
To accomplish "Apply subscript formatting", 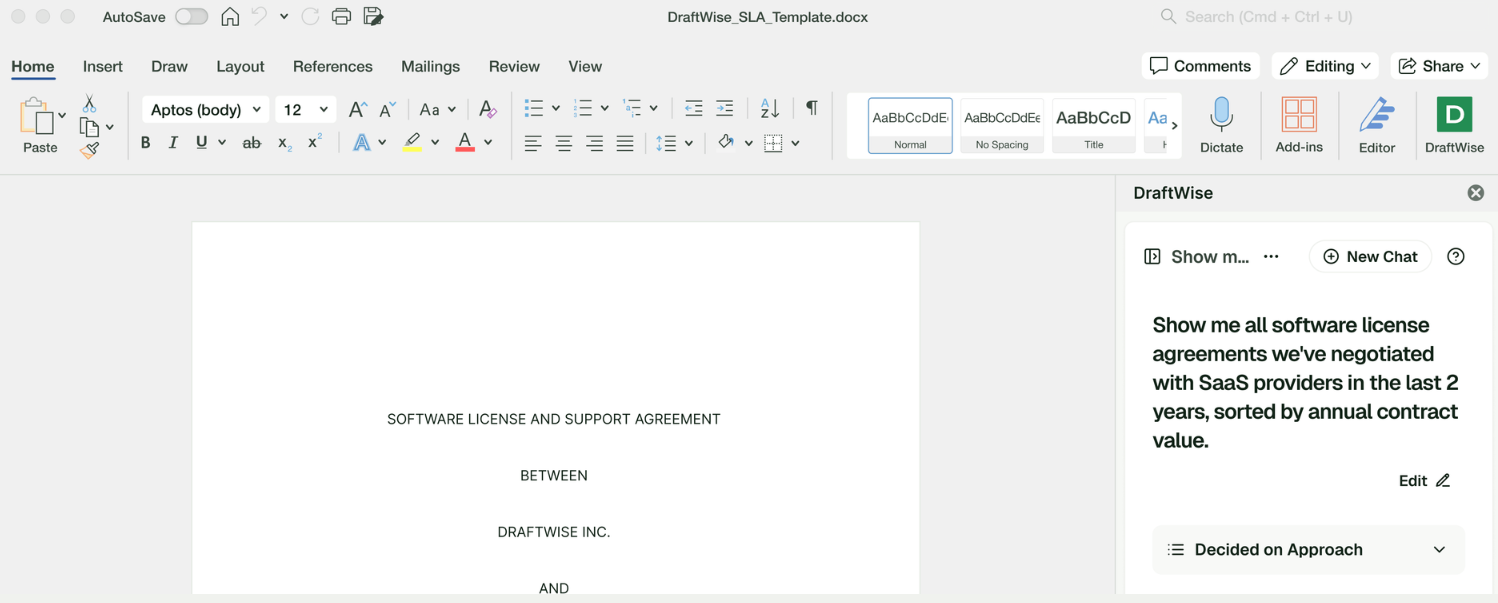I will (285, 143).
